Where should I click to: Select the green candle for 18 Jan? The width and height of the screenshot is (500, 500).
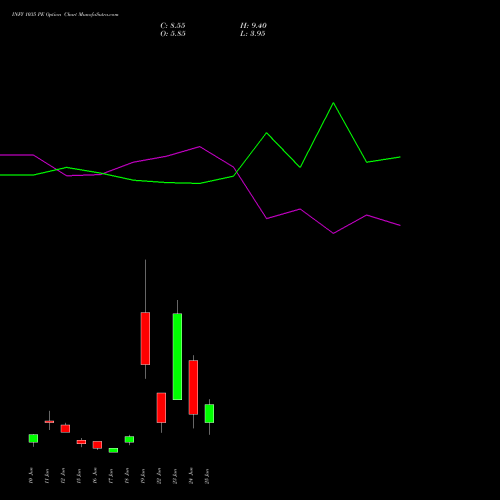pos(129,439)
